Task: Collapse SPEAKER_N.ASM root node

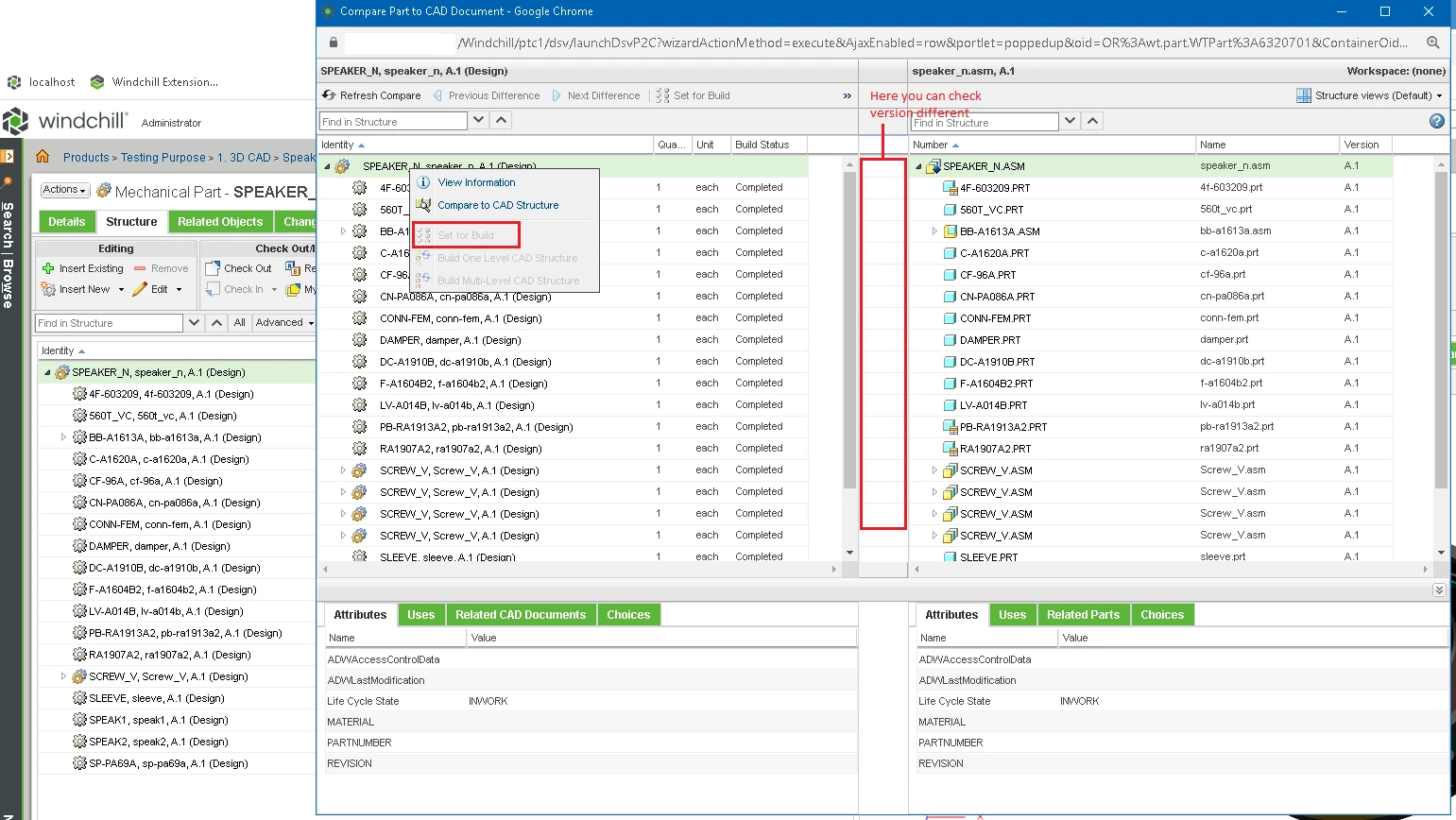Action: pyautogui.click(x=918, y=166)
